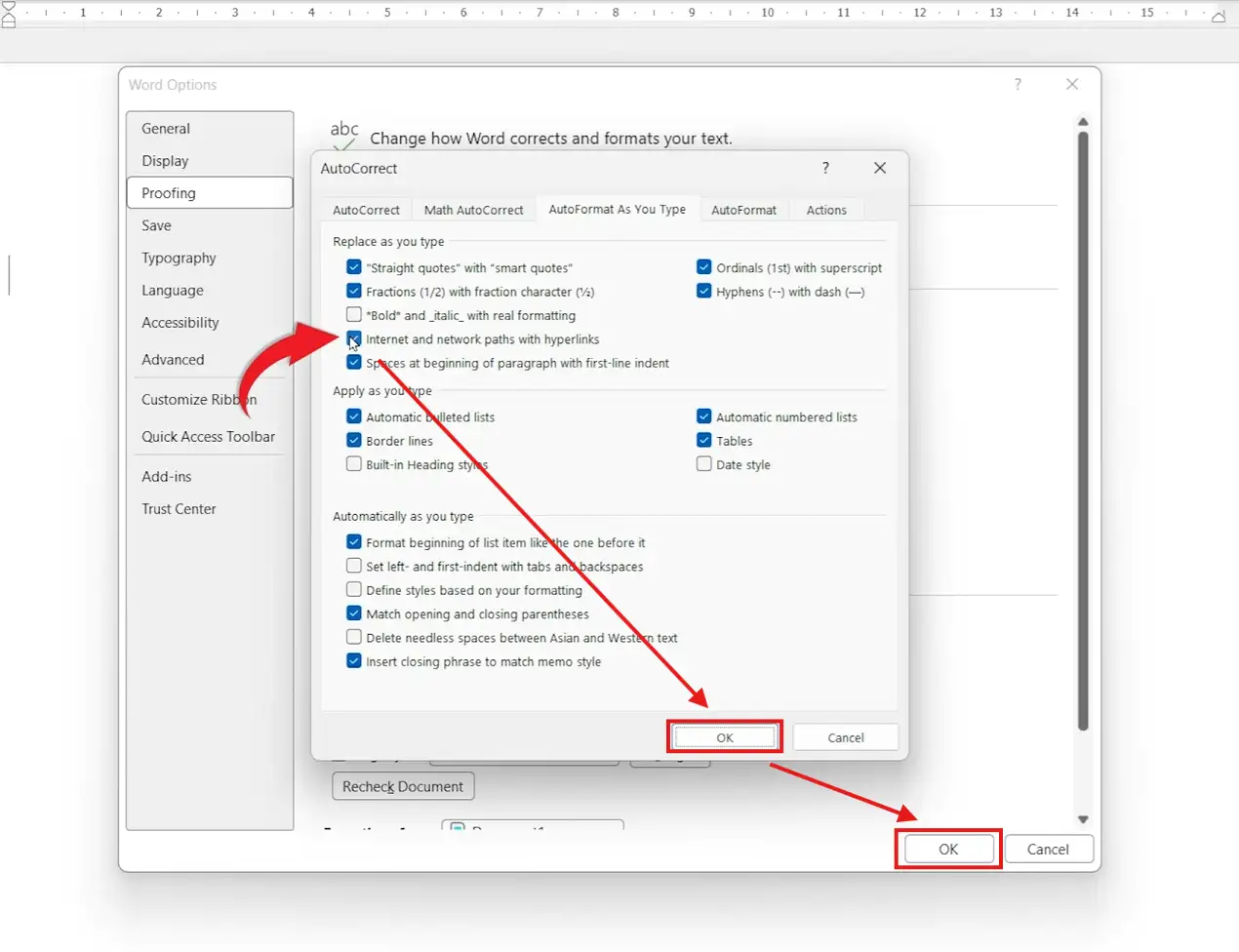Toggle Hyphens with dash checkbox
The width and height of the screenshot is (1239, 952).
(x=704, y=291)
